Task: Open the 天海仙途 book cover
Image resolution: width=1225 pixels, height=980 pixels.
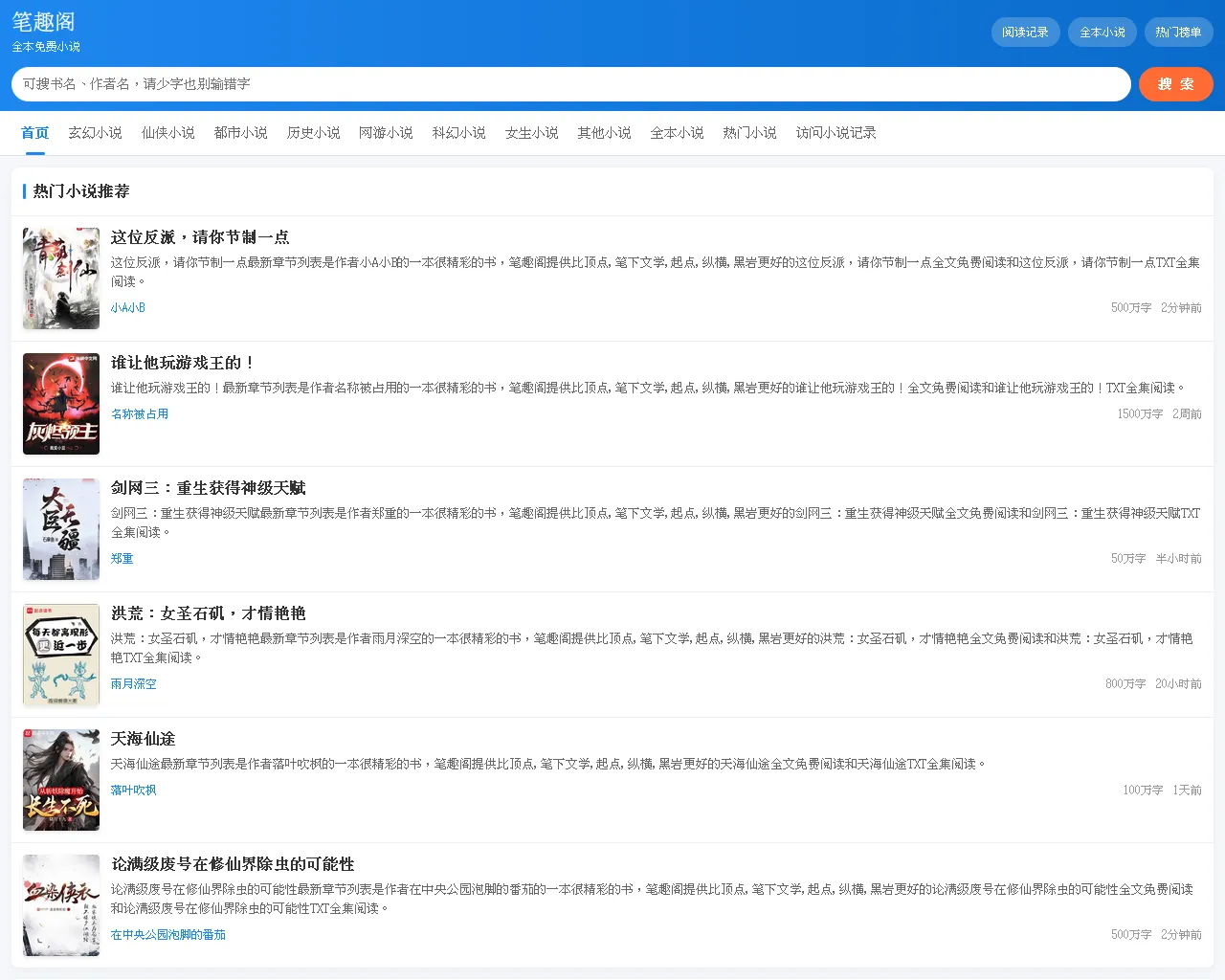Action: click(x=61, y=780)
